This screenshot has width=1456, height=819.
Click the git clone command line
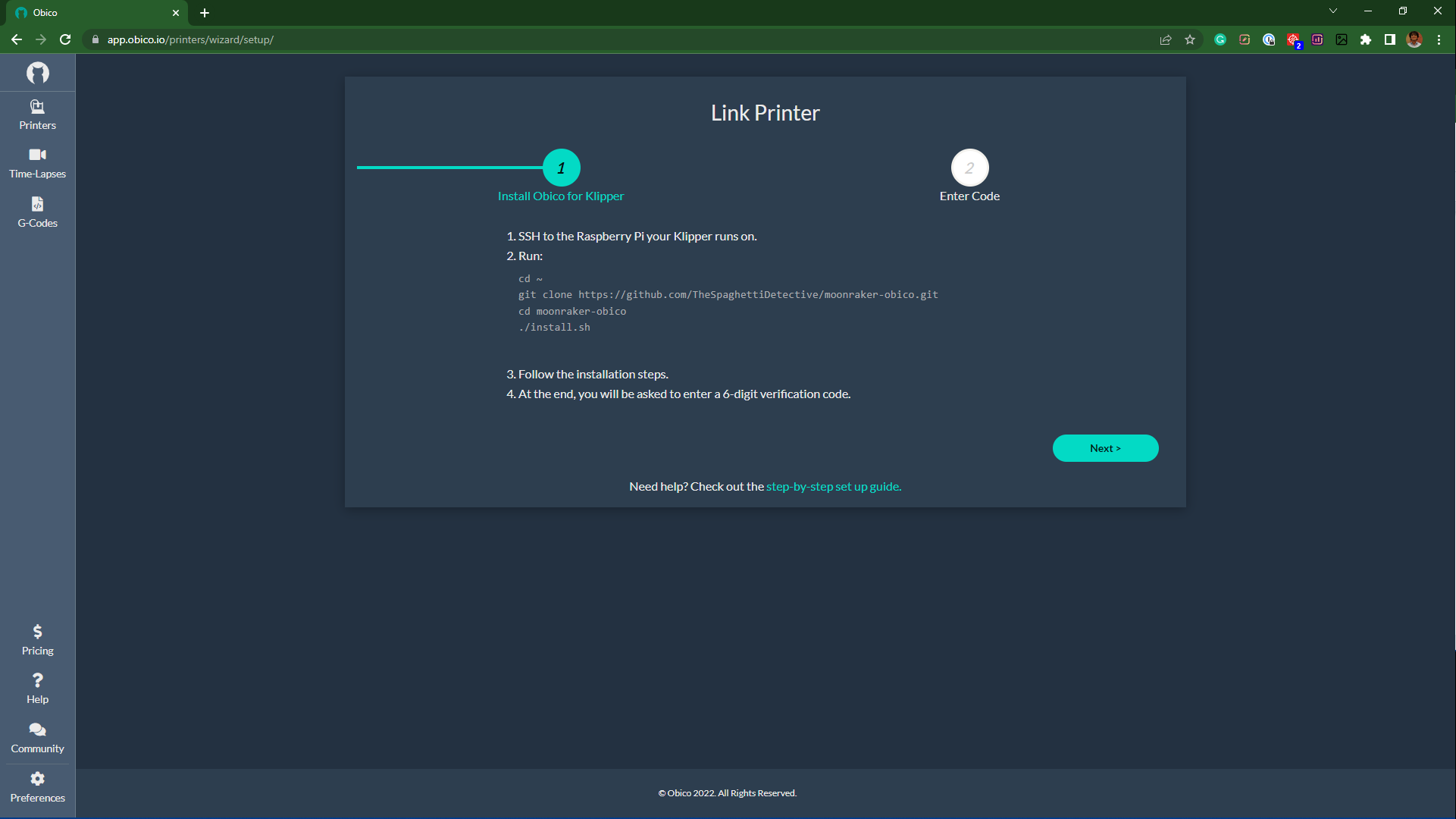tap(728, 295)
